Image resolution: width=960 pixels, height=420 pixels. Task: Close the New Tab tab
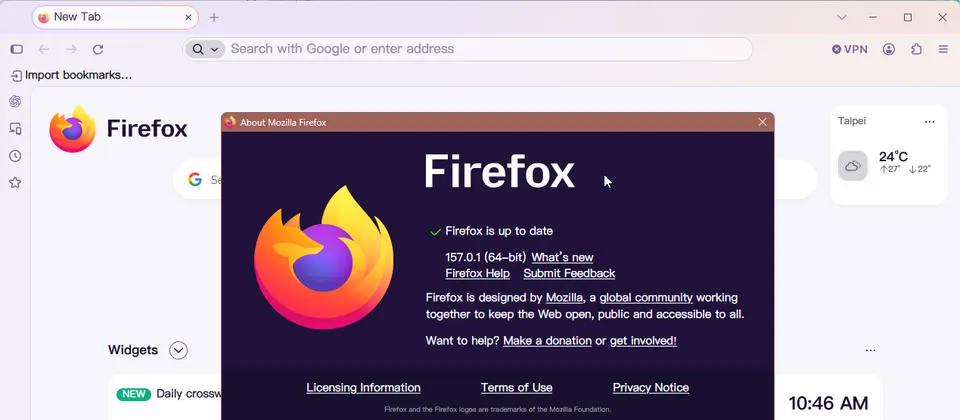coord(188,18)
